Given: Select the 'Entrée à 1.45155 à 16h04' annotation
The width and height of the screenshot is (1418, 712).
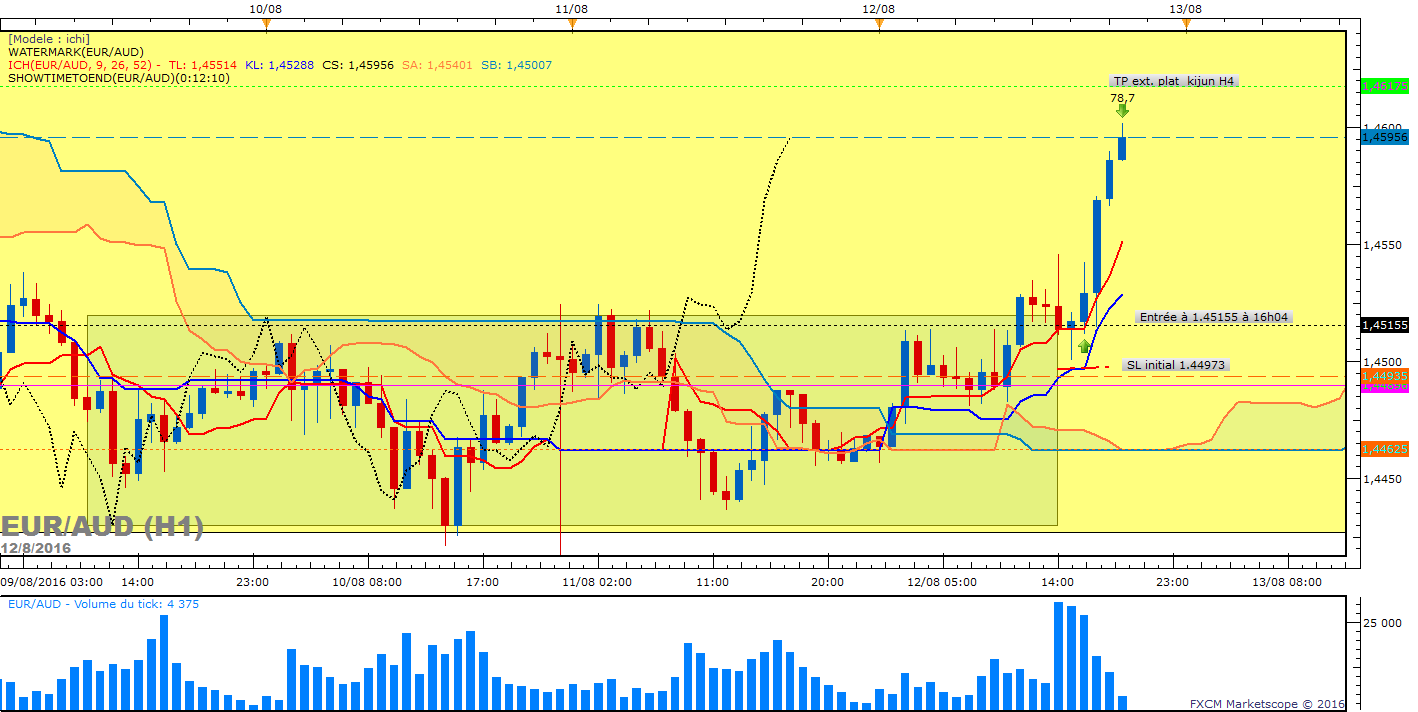Looking at the screenshot, I should coord(1214,317).
